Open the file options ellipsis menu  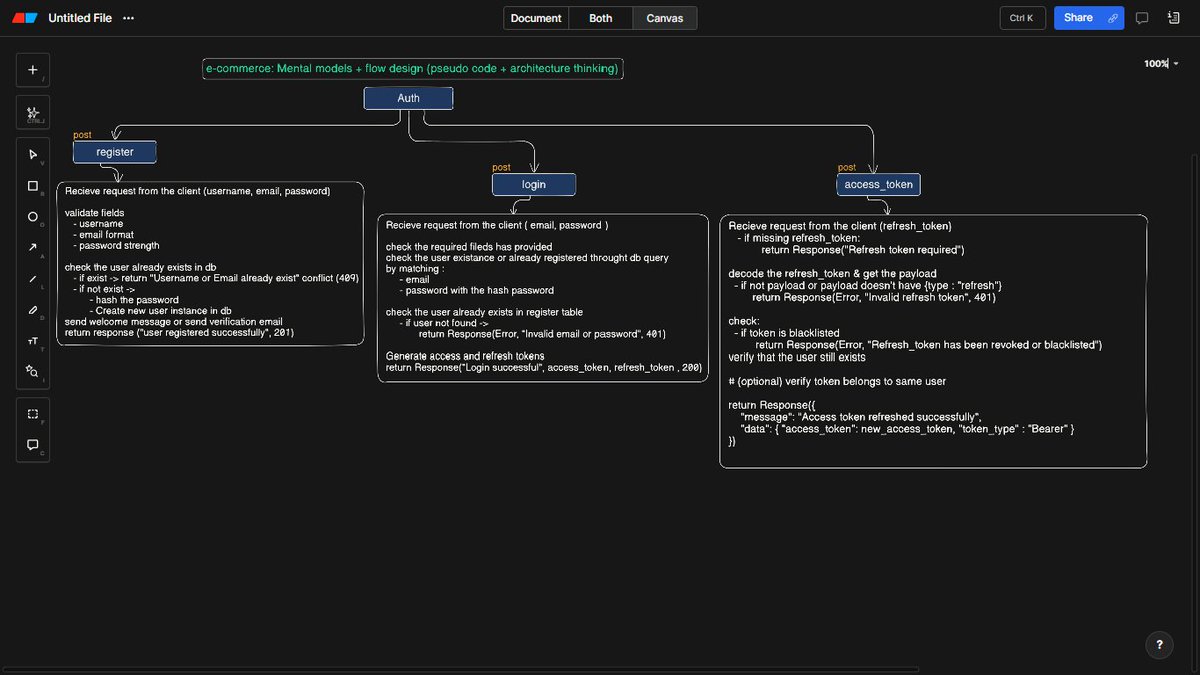point(128,18)
